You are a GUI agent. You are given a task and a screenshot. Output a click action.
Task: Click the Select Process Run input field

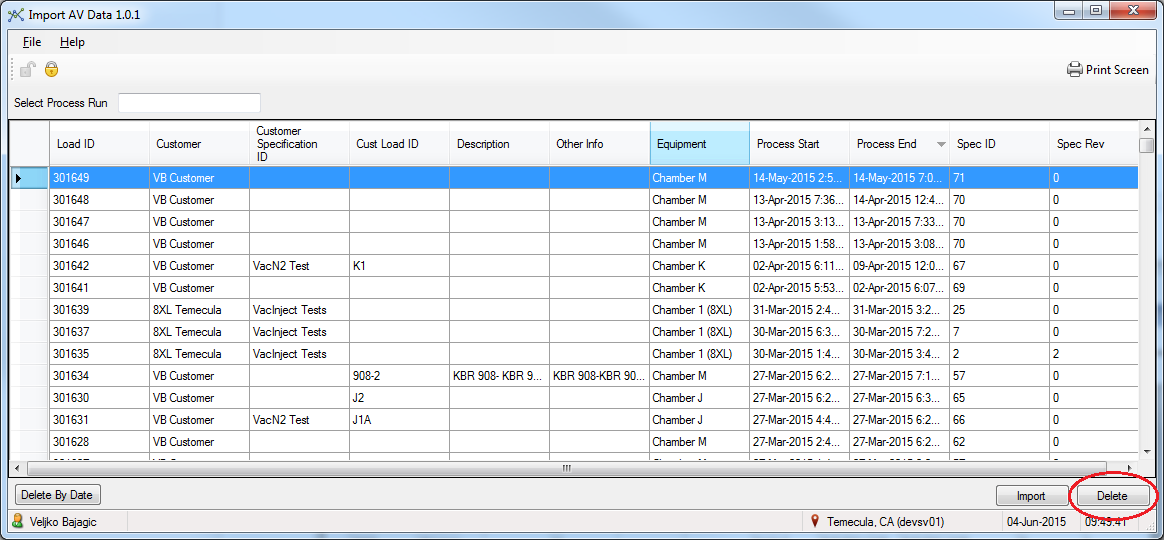pos(189,103)
